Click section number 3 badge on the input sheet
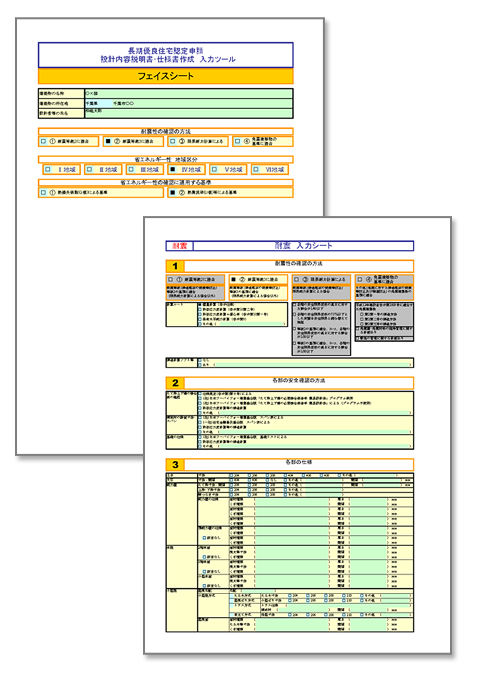This screenshot has width=480, height=680. pos(175,464)
